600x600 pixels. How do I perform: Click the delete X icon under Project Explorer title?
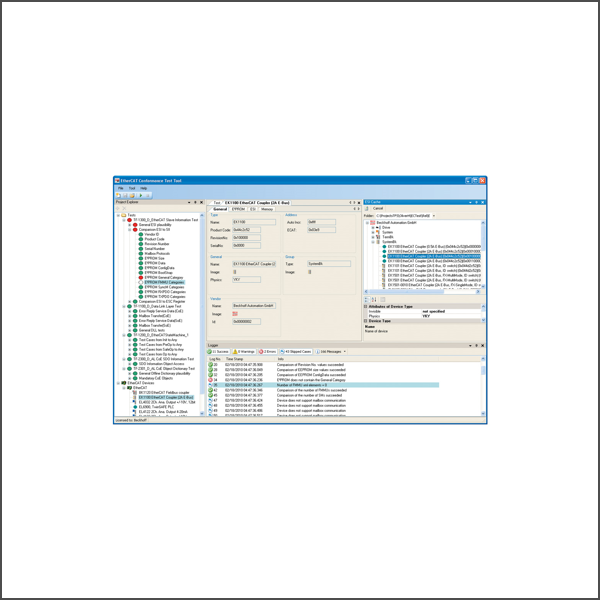[124, 209]
